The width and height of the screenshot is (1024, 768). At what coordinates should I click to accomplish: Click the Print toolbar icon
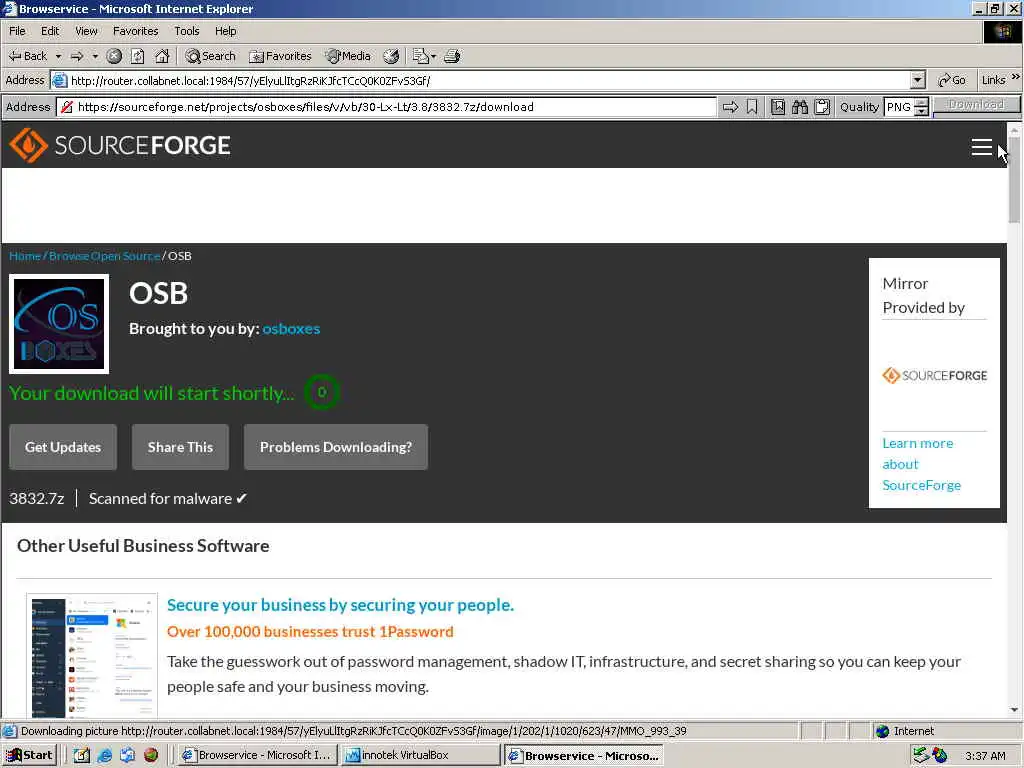click(x=453, y=56)
